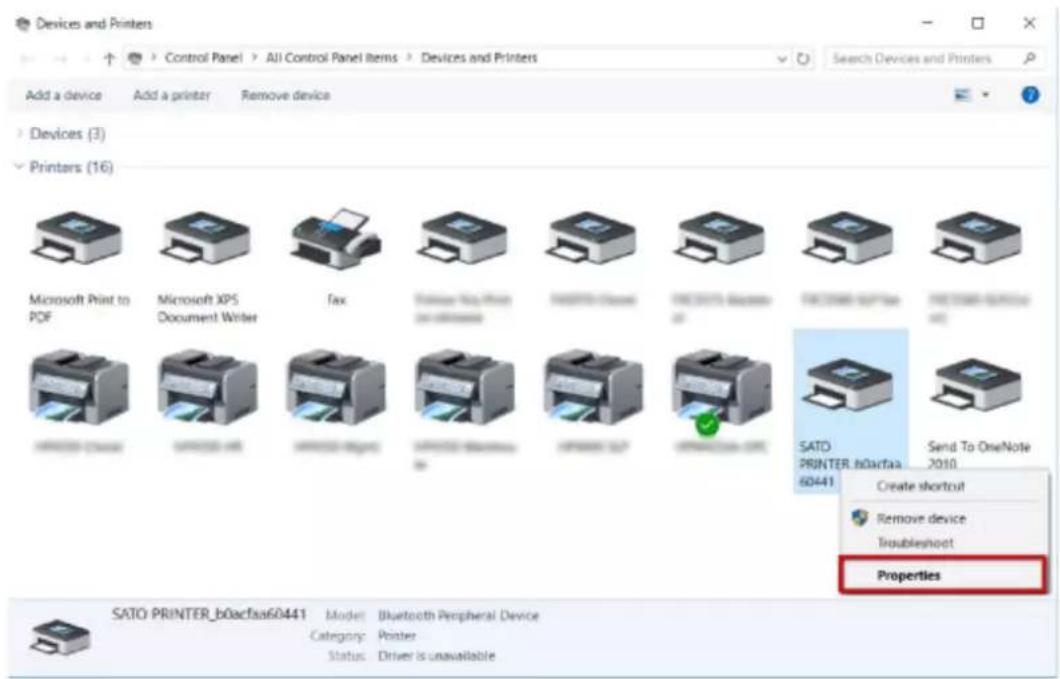
Task: Open Help with the blue question mark
Action: [1030, 95]
